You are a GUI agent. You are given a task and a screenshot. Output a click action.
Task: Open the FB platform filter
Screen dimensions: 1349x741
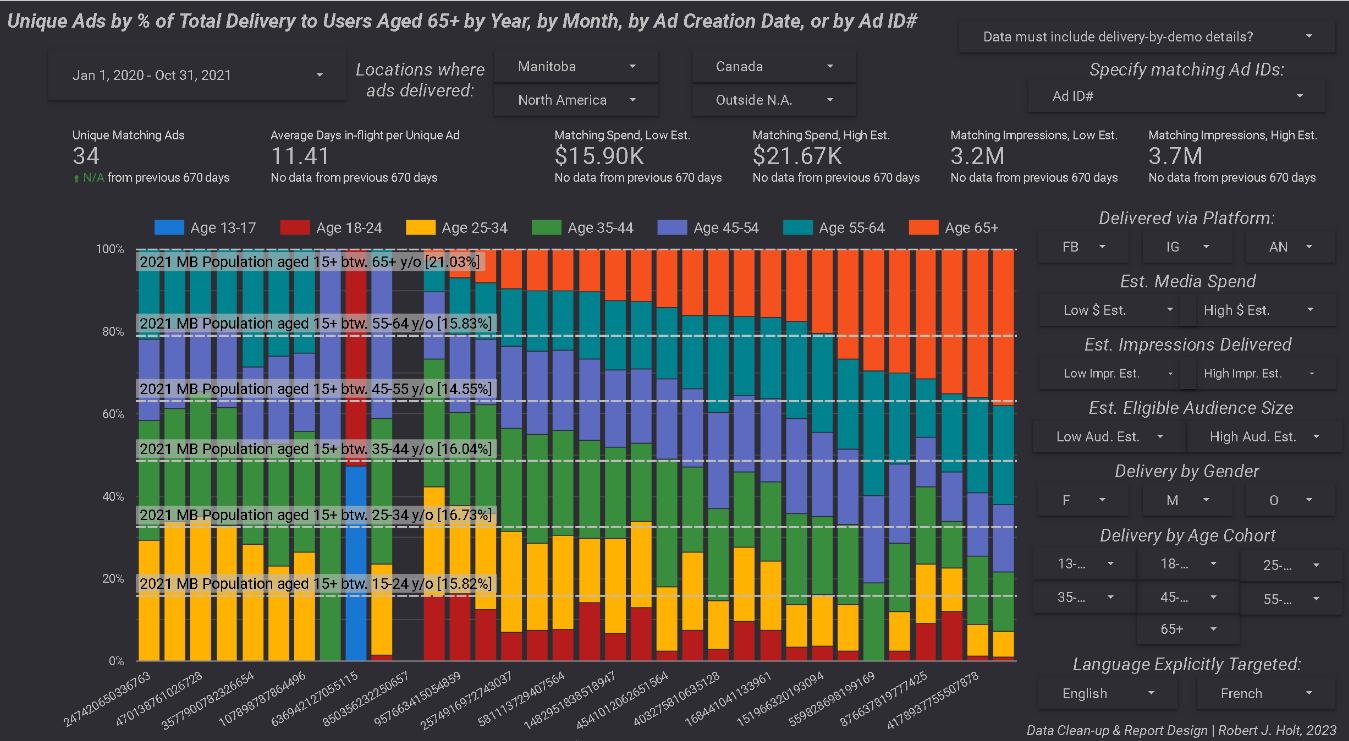click(x=1083, y=246)
